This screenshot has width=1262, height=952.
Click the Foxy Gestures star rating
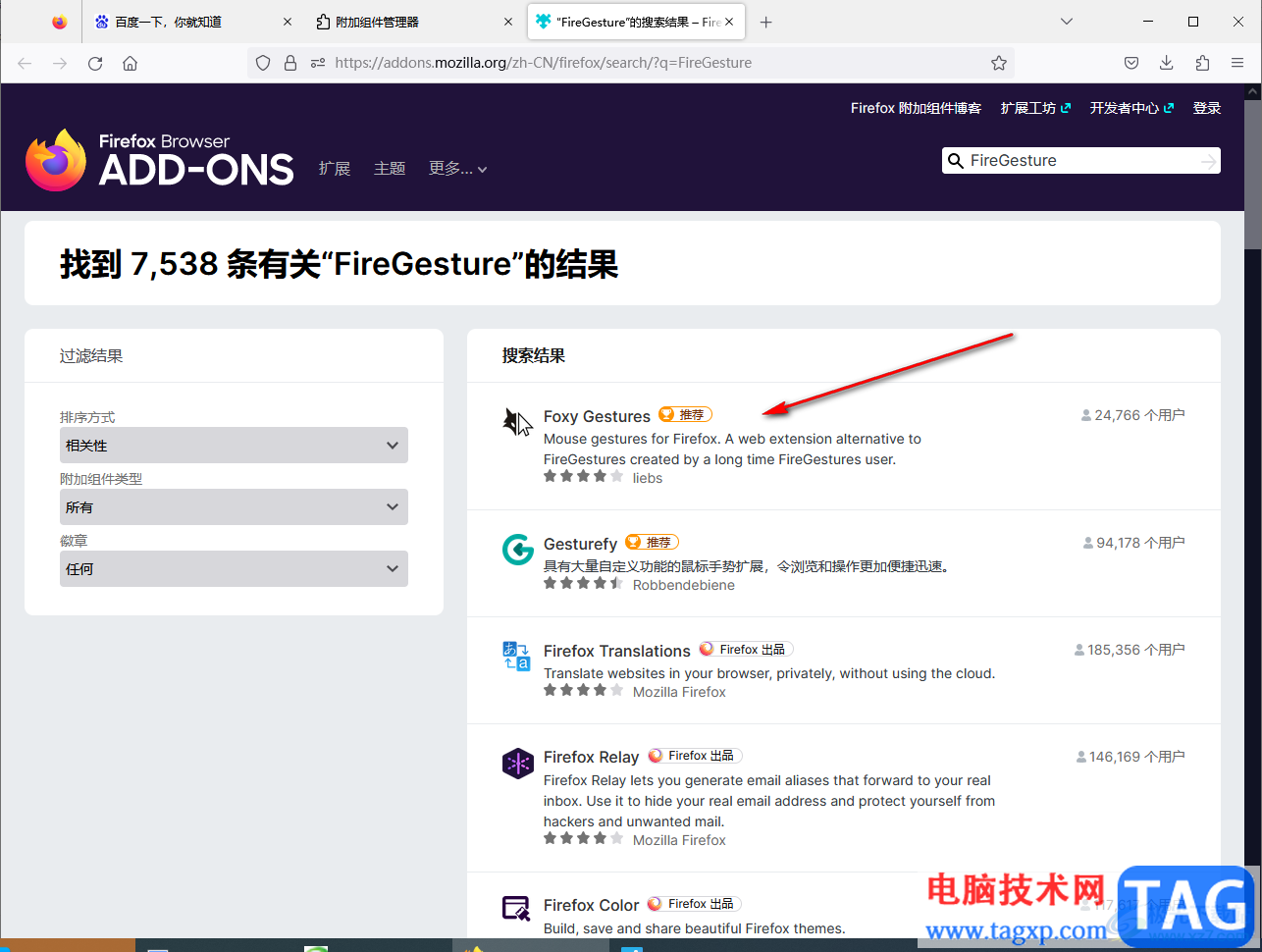(583, 477)
